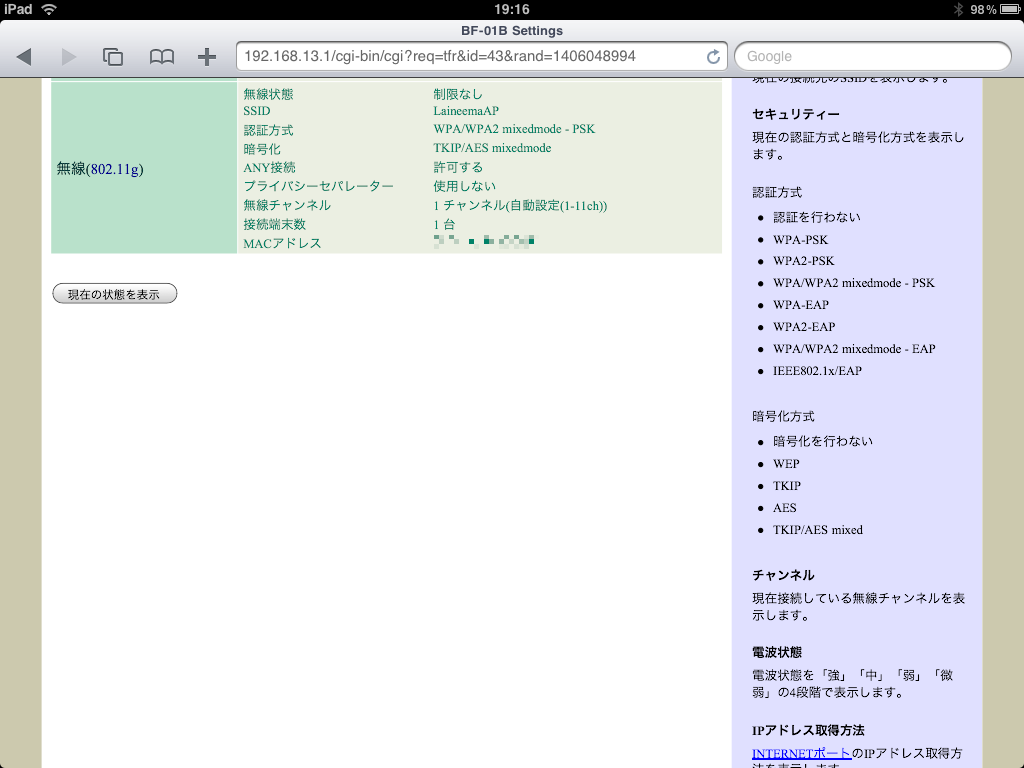Select 1 チャンネル(自動設定(1-11ch)) value
The image size is (1024, 768).
(x=520, y=206)
